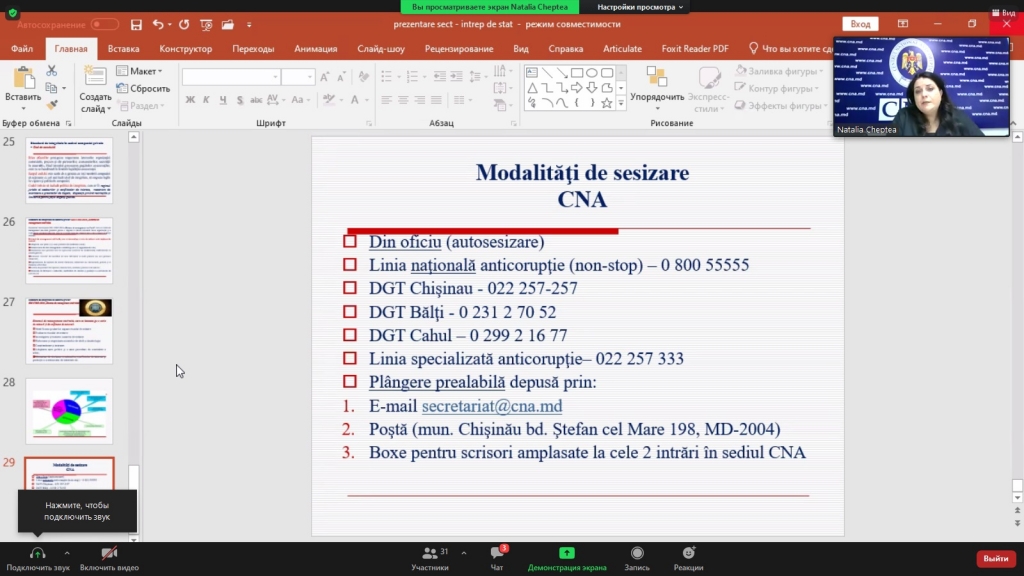The height and width of the screenshot is (576, 1024).
Task: Select slide 28 thumbnail with pie chart
Action: click(69, 410)
